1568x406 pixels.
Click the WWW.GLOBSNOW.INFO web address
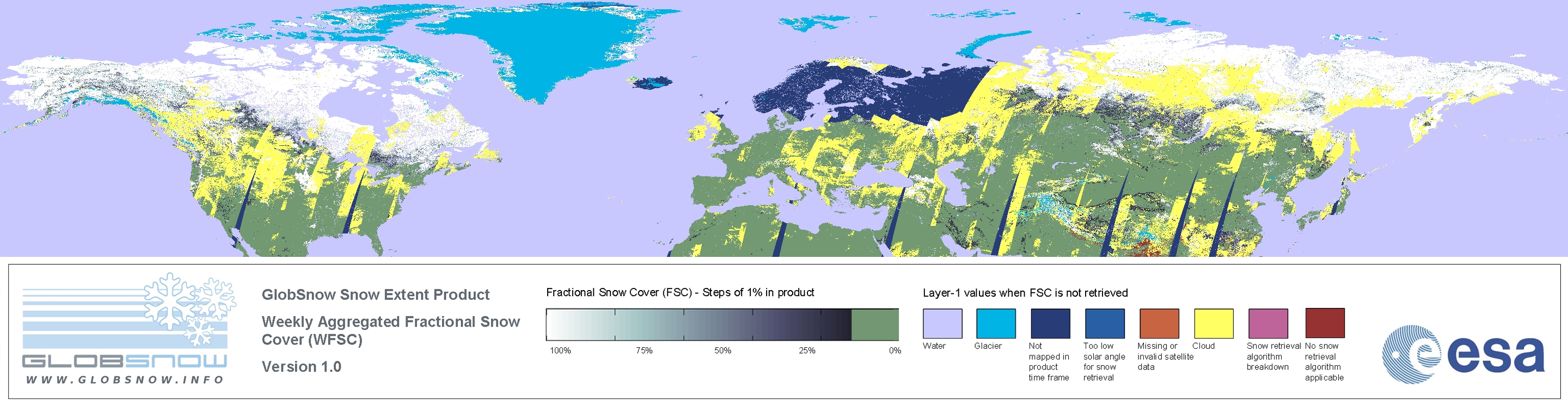tap(125, 380)
